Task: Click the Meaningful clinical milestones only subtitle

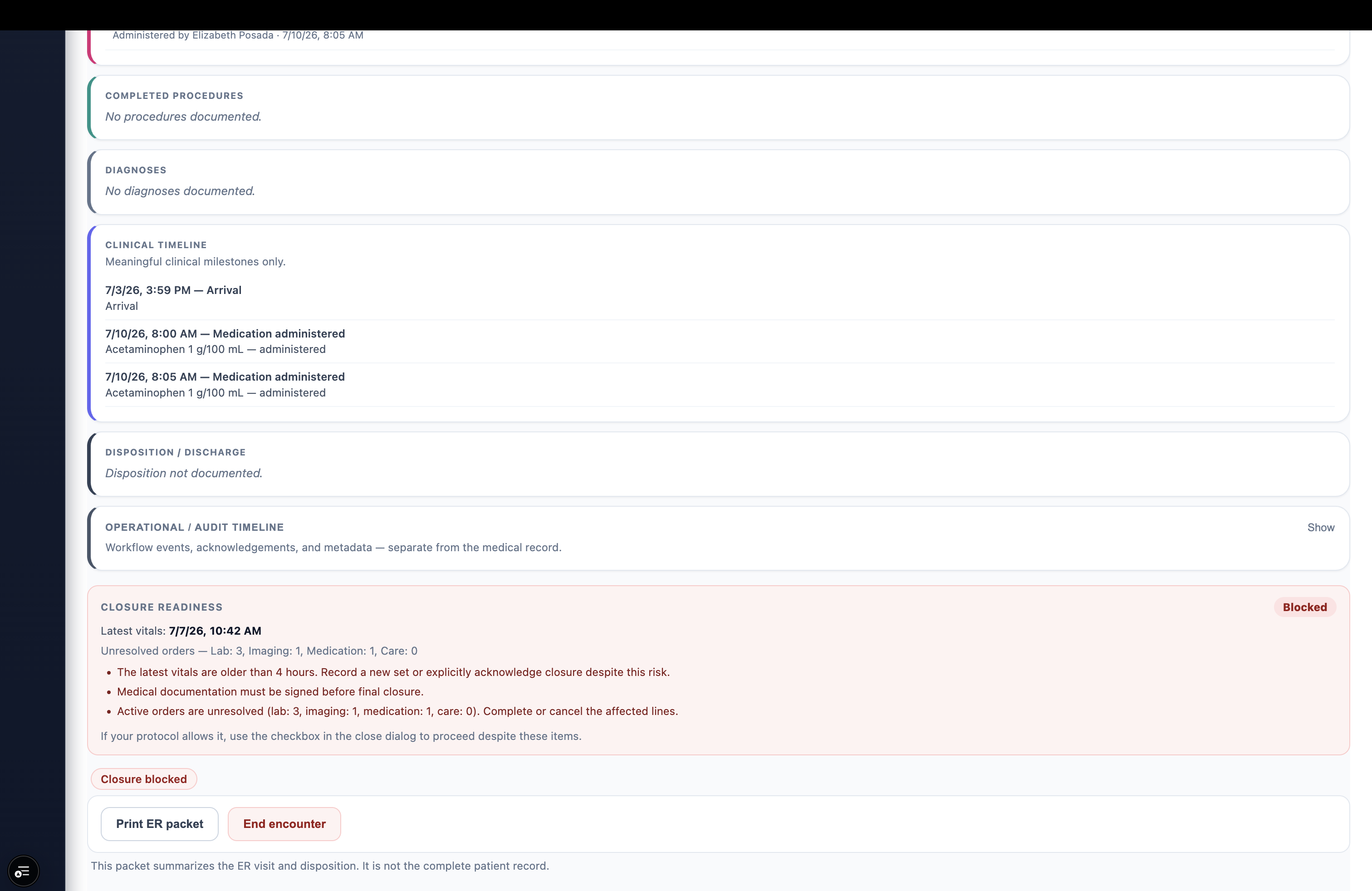Action: tap(196, 262)
